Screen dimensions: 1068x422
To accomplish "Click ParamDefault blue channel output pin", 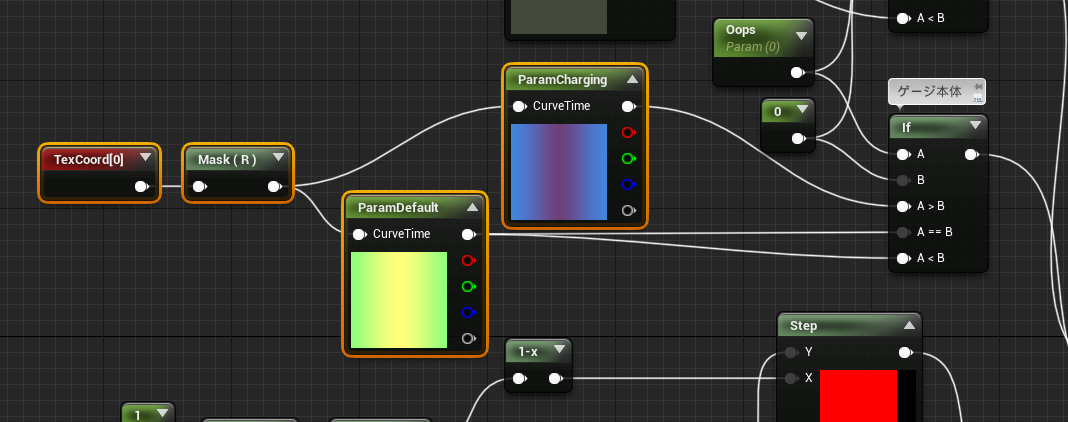I will click(469, 312).
